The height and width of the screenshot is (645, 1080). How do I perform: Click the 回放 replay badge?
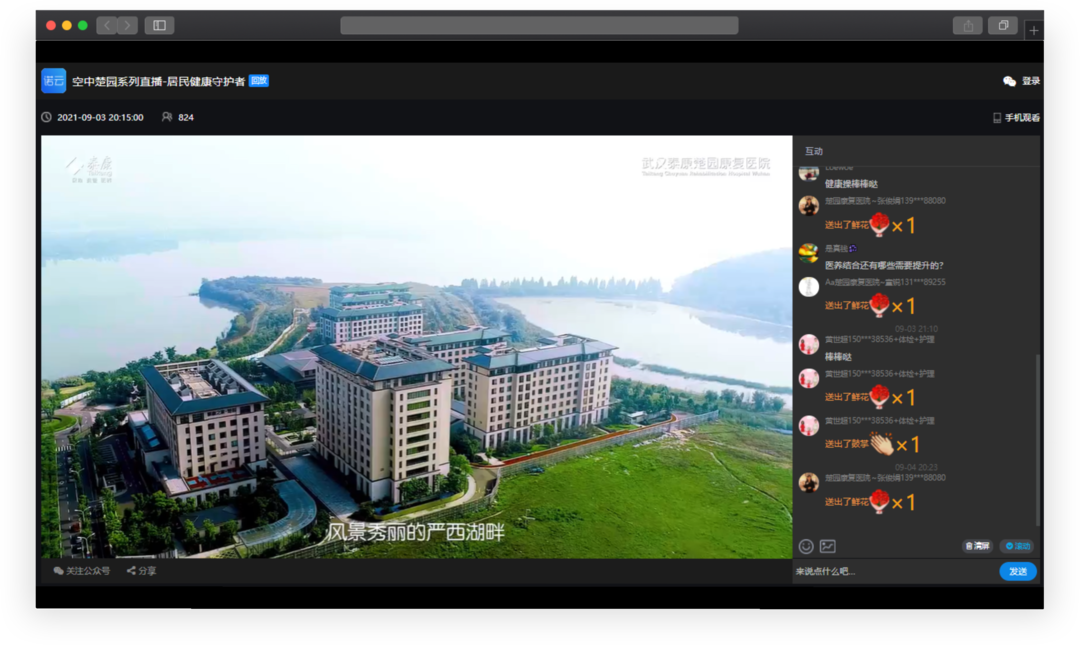(259, 81)
